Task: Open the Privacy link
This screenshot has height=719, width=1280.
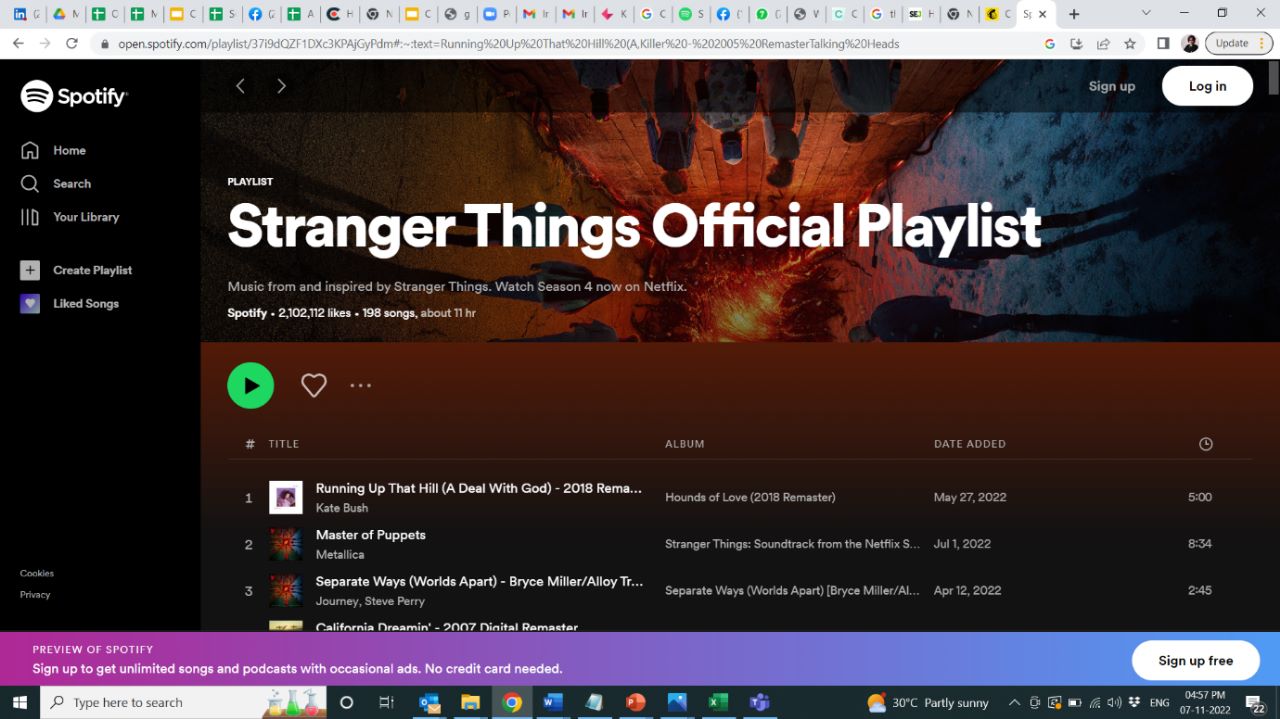Action: [x=35, y=594]
